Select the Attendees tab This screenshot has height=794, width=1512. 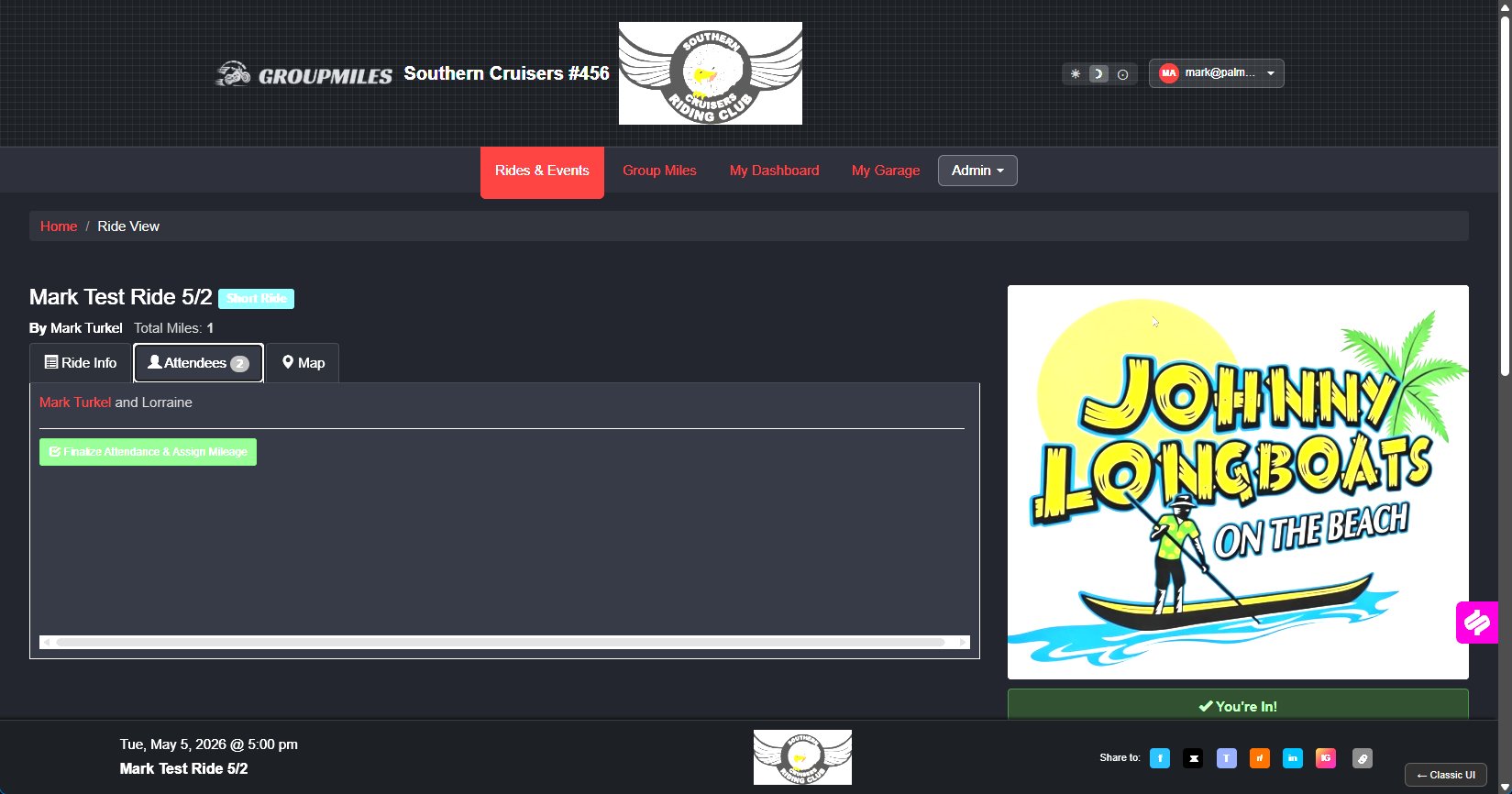[x=198, y=363]
